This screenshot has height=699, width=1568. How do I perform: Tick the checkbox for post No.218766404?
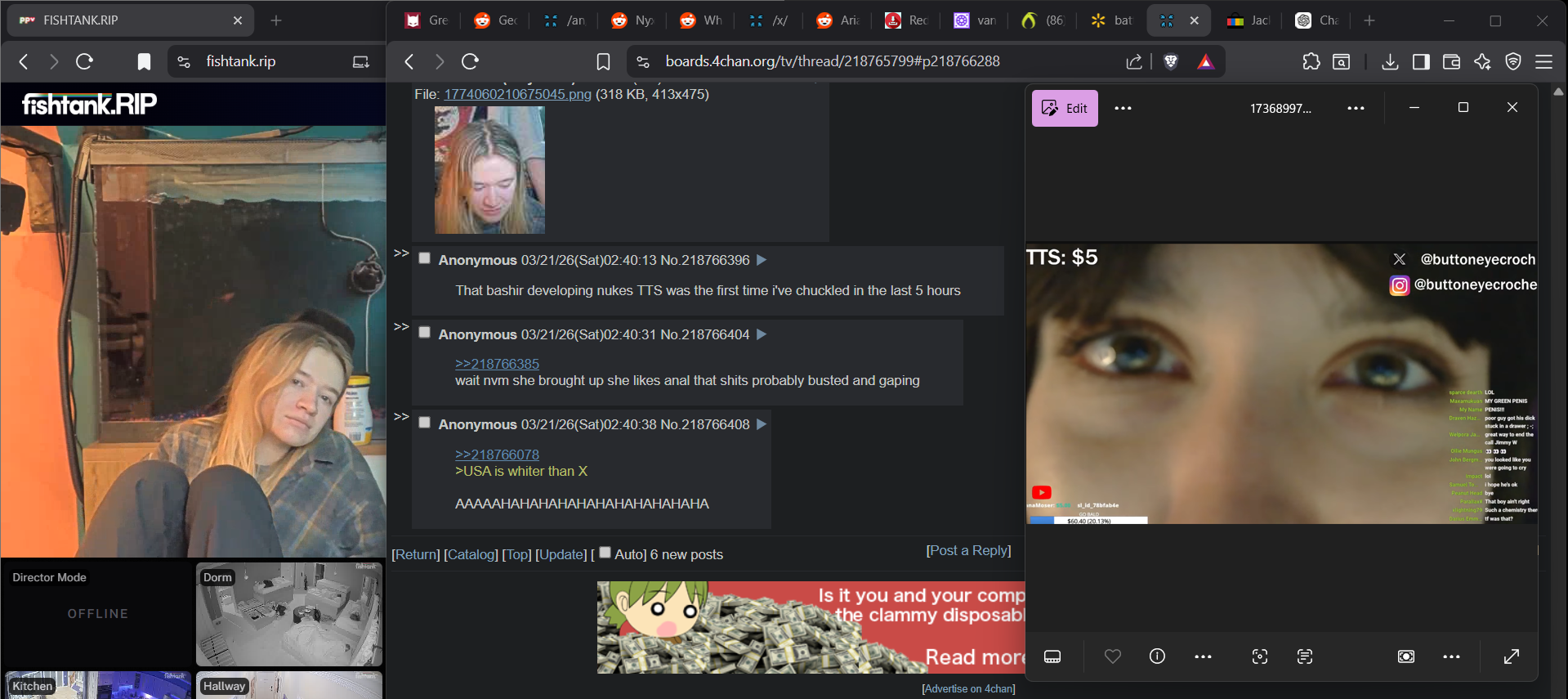pos(424,332)
